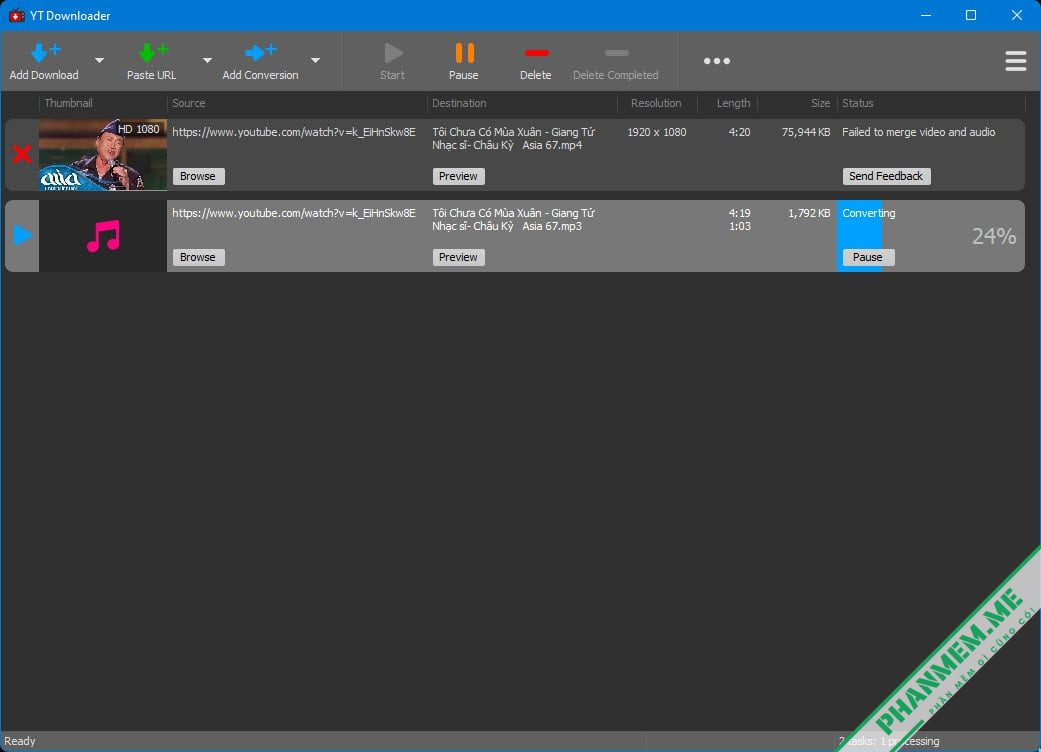Click the Status column header
Screen dimensions: 1041x752
(x=858, y=103)
